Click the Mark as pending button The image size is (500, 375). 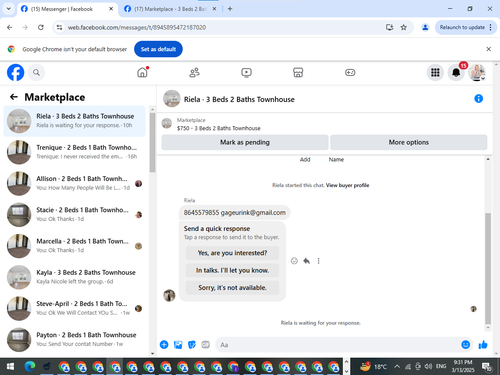(x=245, y=142)
